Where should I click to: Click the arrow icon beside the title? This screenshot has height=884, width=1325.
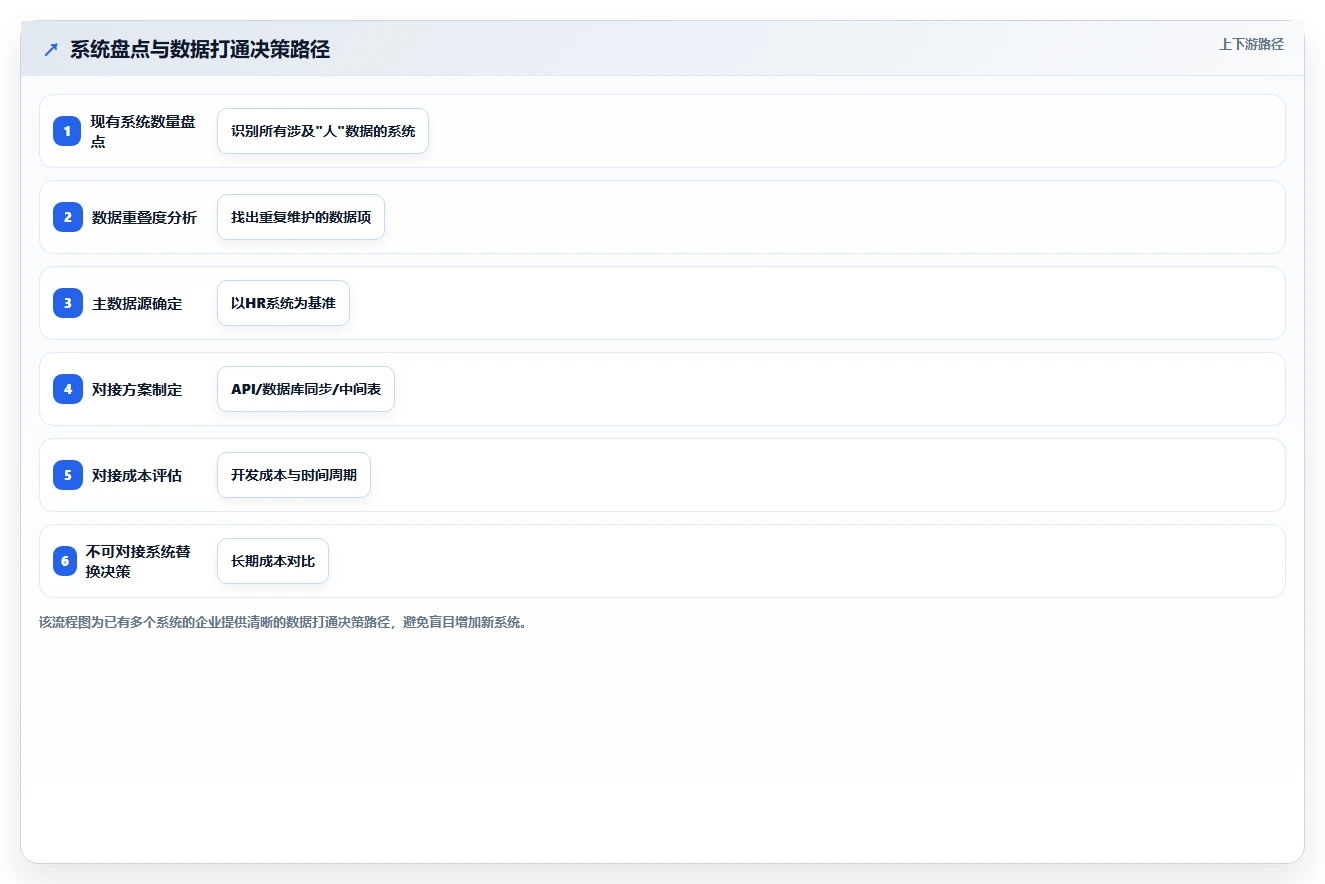pyautogui.click(x=51, y=49)
